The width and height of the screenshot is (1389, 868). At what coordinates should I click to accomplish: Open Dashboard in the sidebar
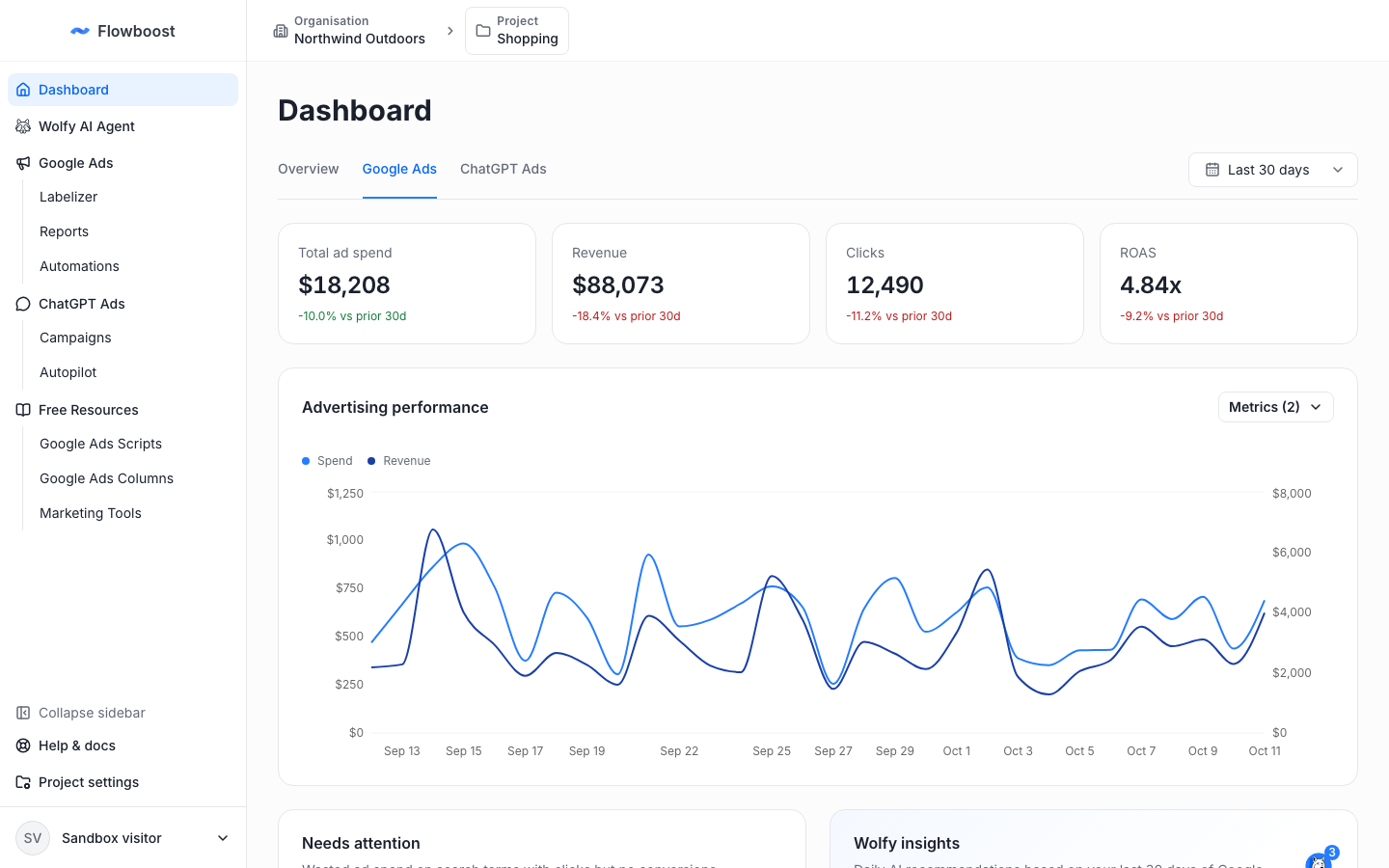click(x=123, y=90)
